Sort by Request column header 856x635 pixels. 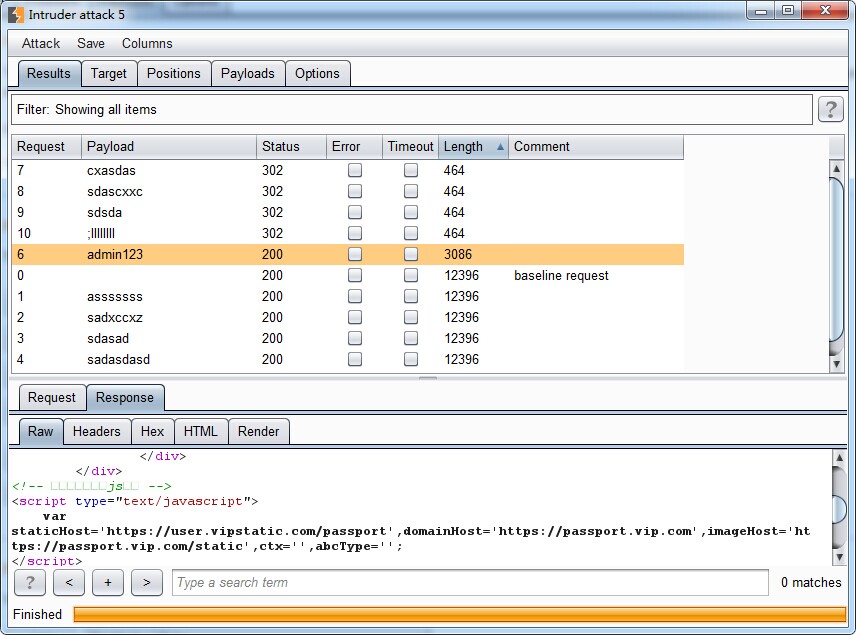click(47, 146)
